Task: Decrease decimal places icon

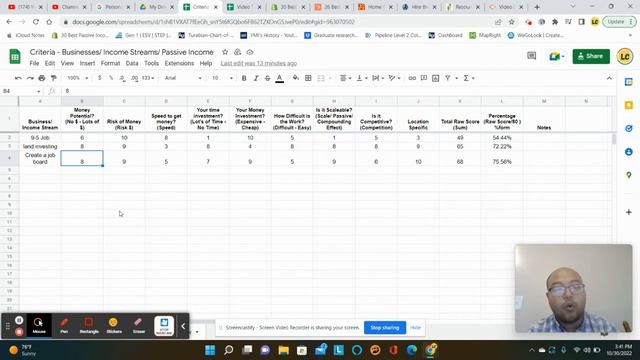Action: point(122,78)
